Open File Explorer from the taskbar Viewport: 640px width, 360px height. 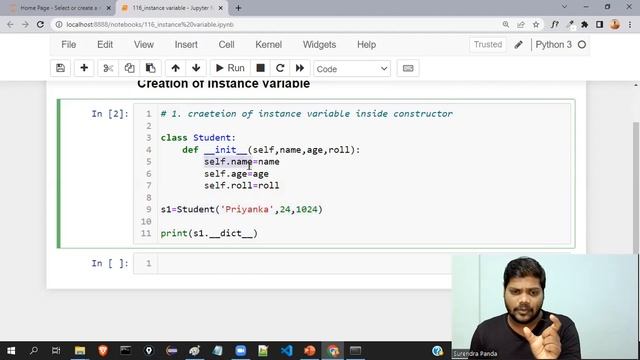[80, 351]
